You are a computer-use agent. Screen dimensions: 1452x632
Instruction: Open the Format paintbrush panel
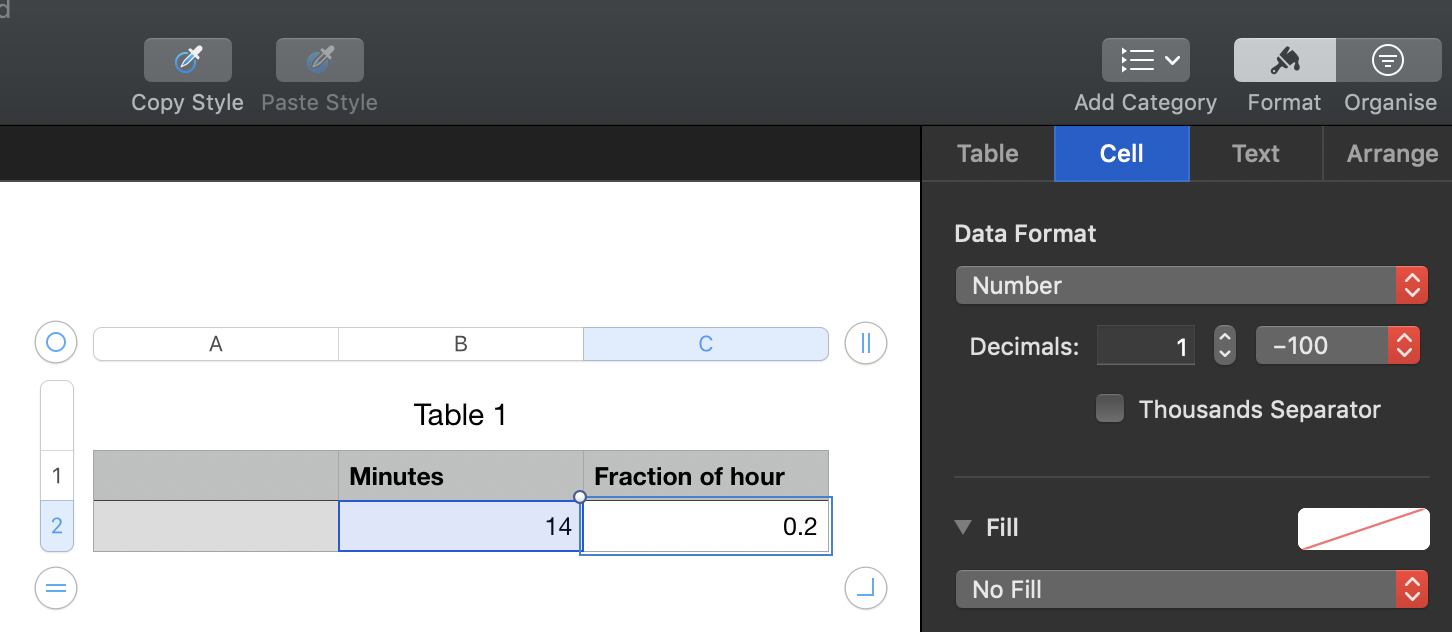1284,61
